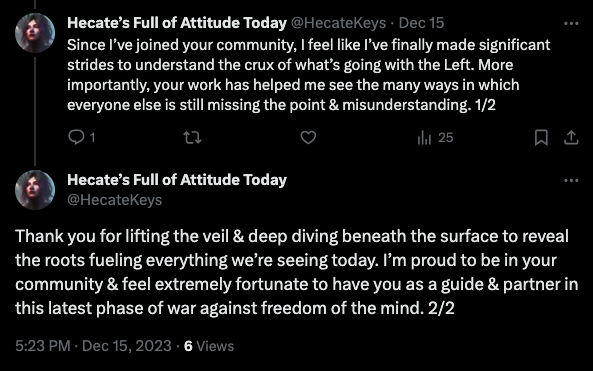The width and height of the screenshot is (593, 371).
Task: Open more options on second tweet
Action: pyautogui.click(x=571, y=180)
